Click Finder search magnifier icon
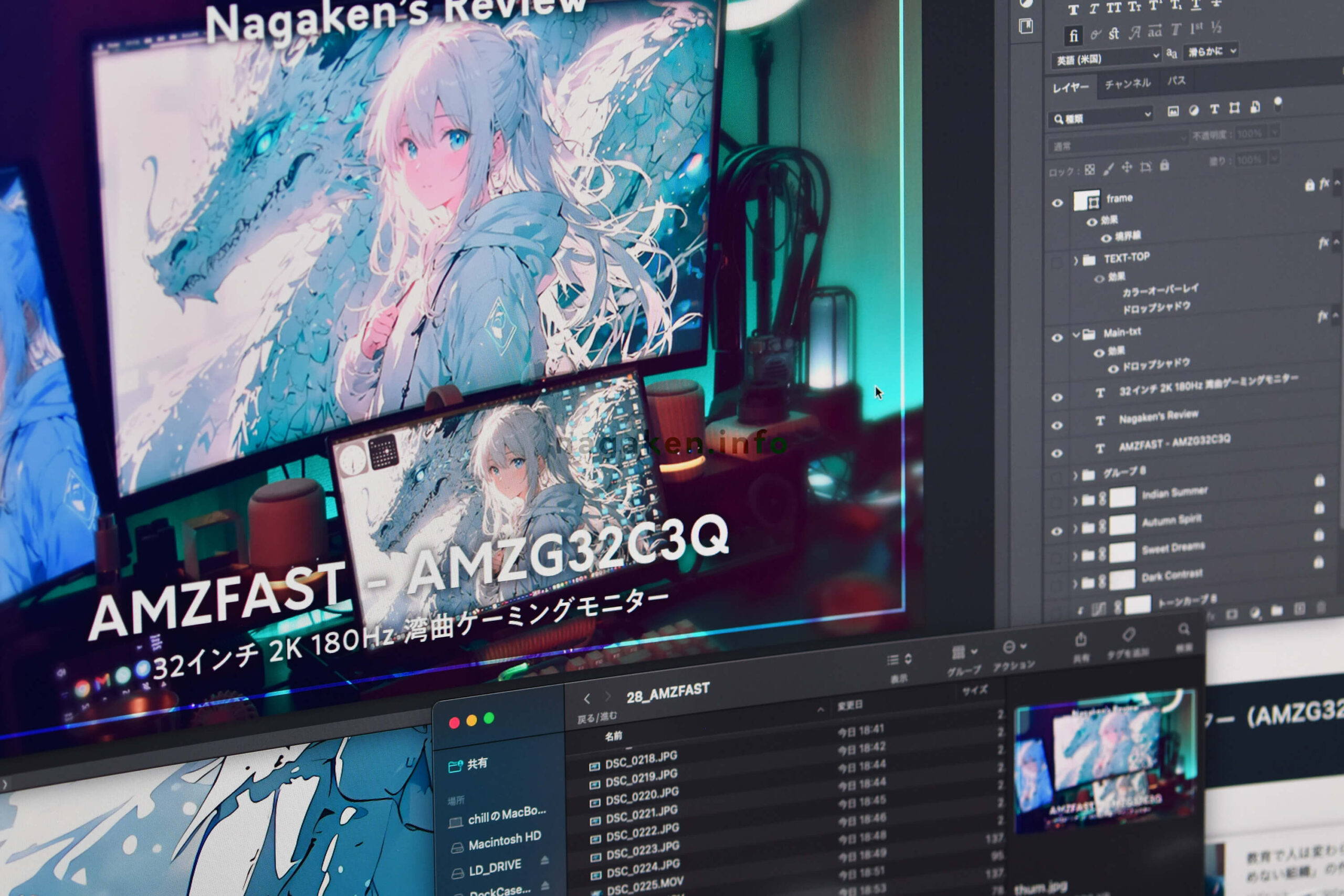Screen dimensions: 1344x896 [x=1183, y=629]
